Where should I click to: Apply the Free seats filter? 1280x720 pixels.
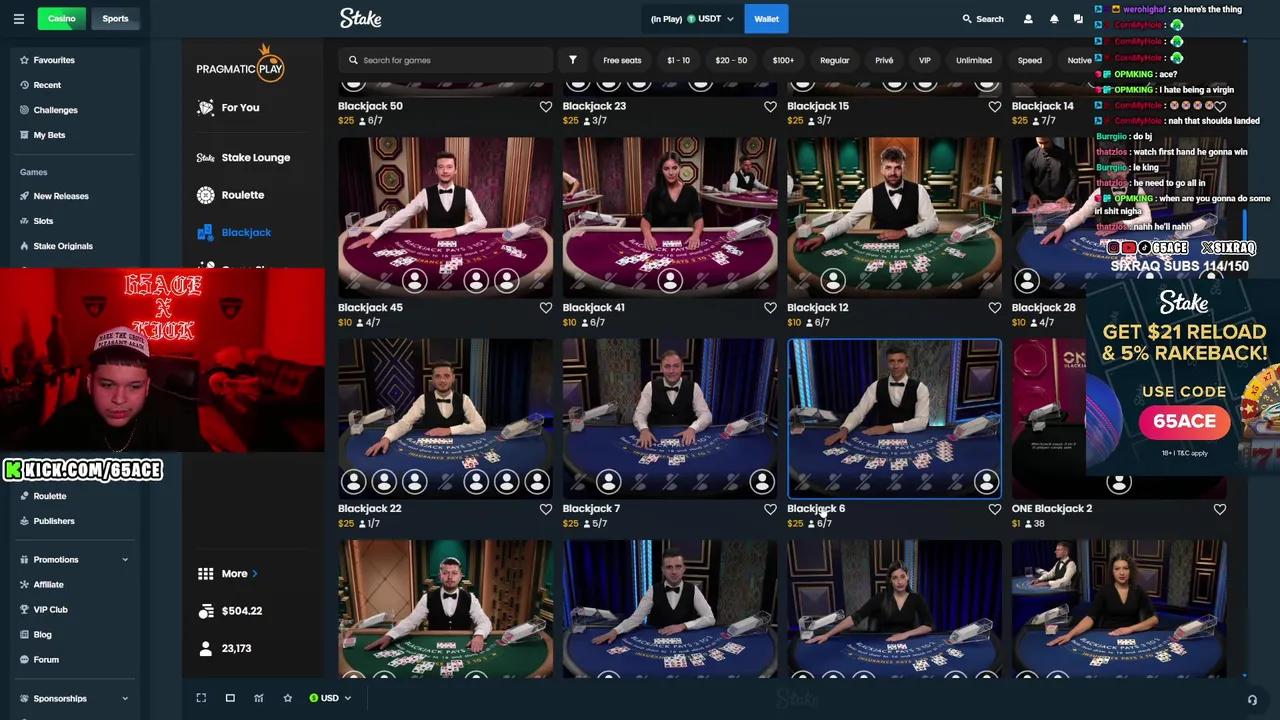coord(622,60)
